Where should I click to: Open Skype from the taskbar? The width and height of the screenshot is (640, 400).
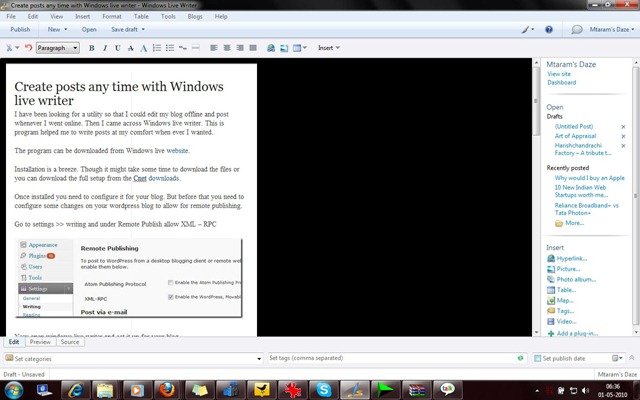pos(323,390)
